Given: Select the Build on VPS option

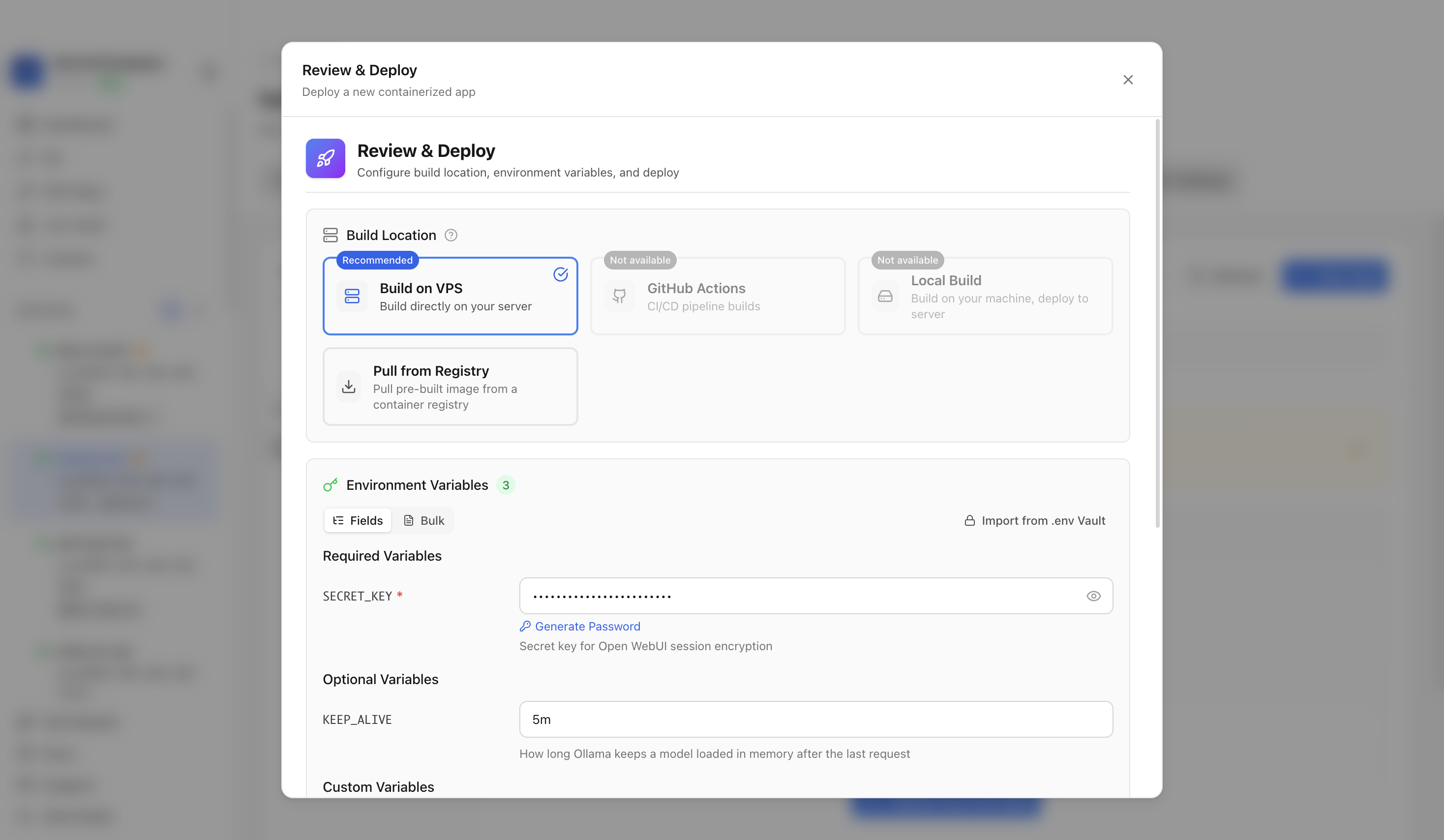Looking at the screenshot, I should pyautogui.click(x=450, y=296).
